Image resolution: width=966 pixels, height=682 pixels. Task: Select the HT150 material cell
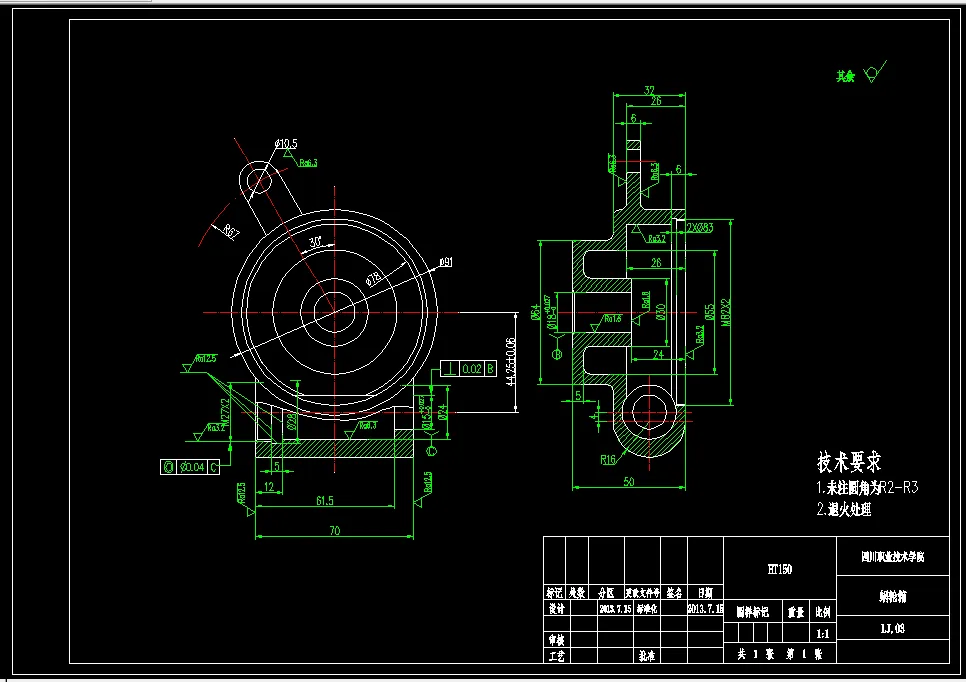780,569
